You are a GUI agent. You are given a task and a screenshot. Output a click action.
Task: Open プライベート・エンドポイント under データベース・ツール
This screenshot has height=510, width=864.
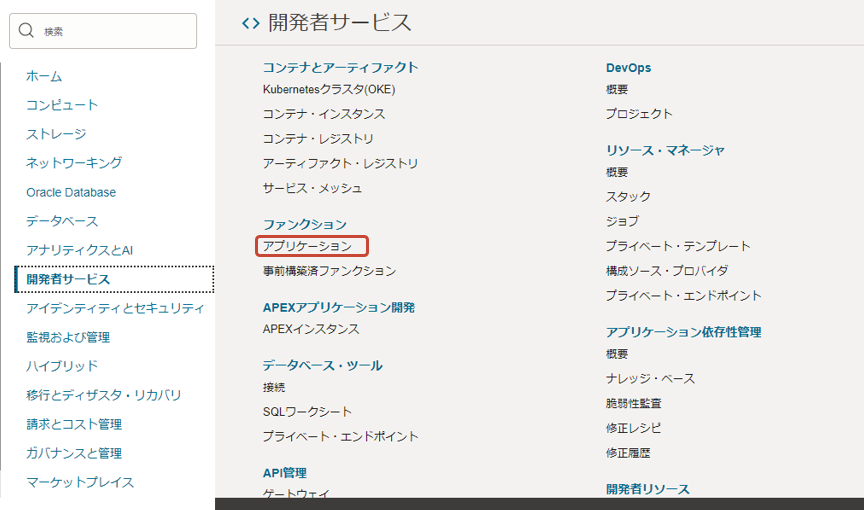[340, 437]
